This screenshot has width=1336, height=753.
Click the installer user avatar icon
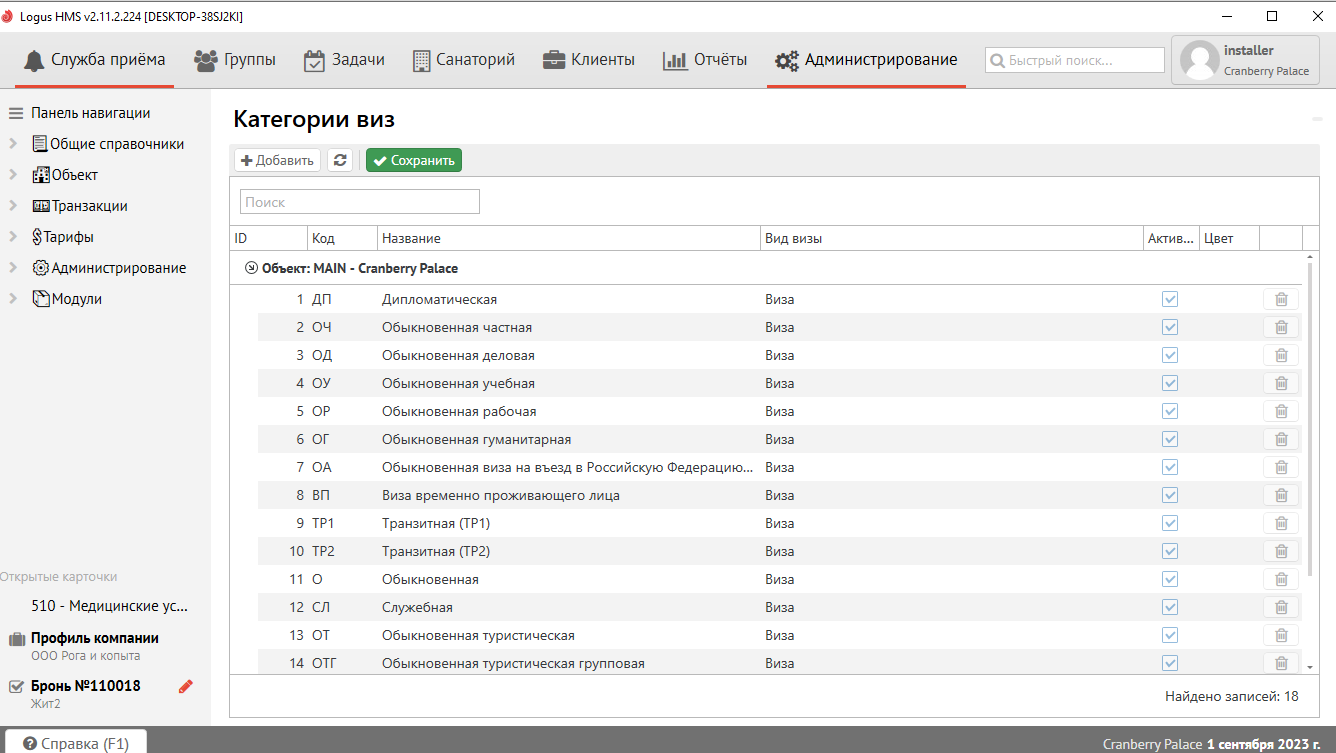1199,60
